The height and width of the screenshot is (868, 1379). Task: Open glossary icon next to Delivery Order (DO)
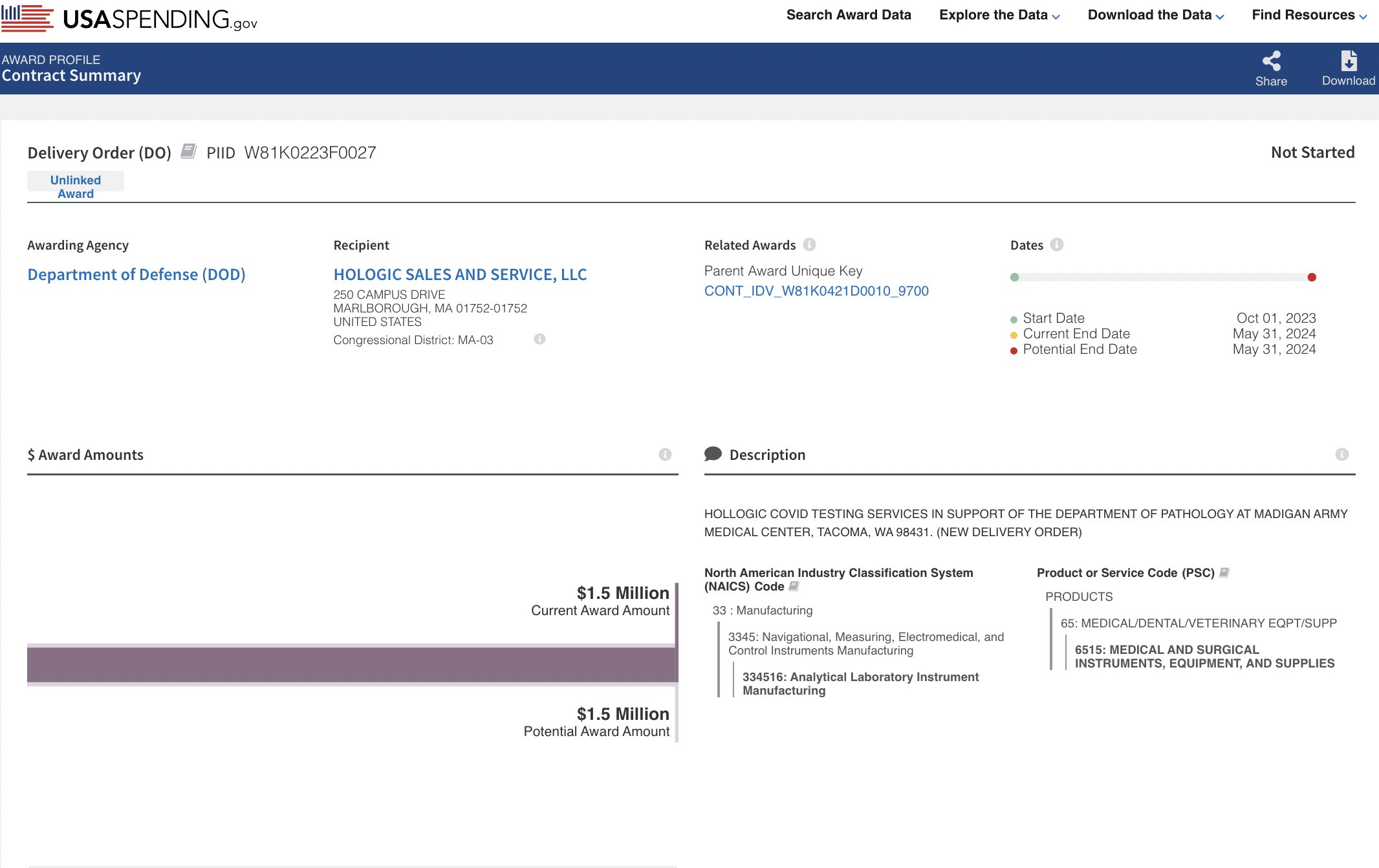(188, 151)
